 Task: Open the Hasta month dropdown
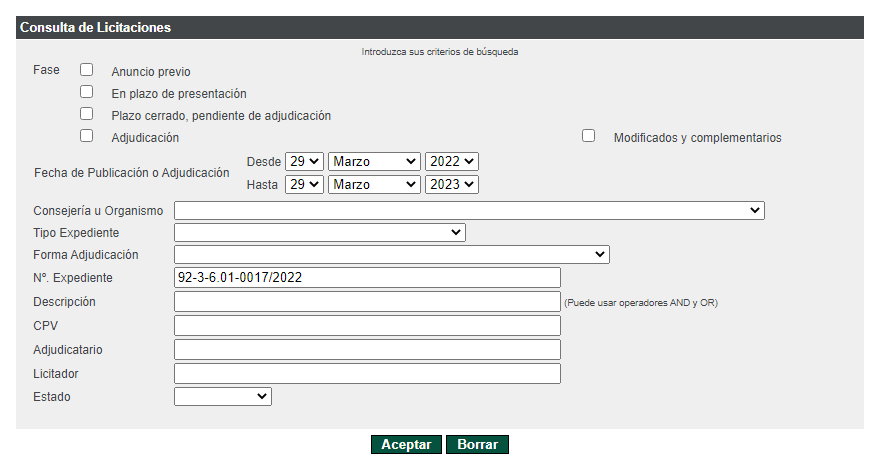point(374,184)
